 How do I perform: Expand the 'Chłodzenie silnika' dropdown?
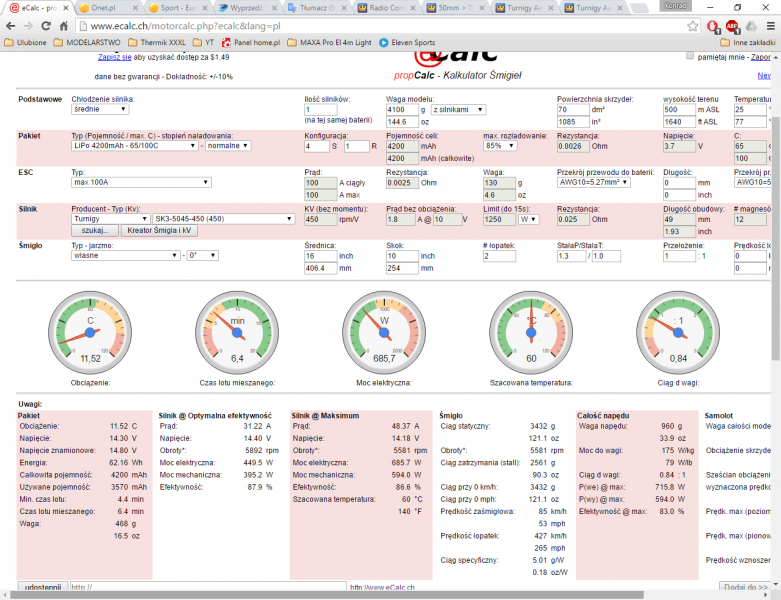click(x=105, y=108)
